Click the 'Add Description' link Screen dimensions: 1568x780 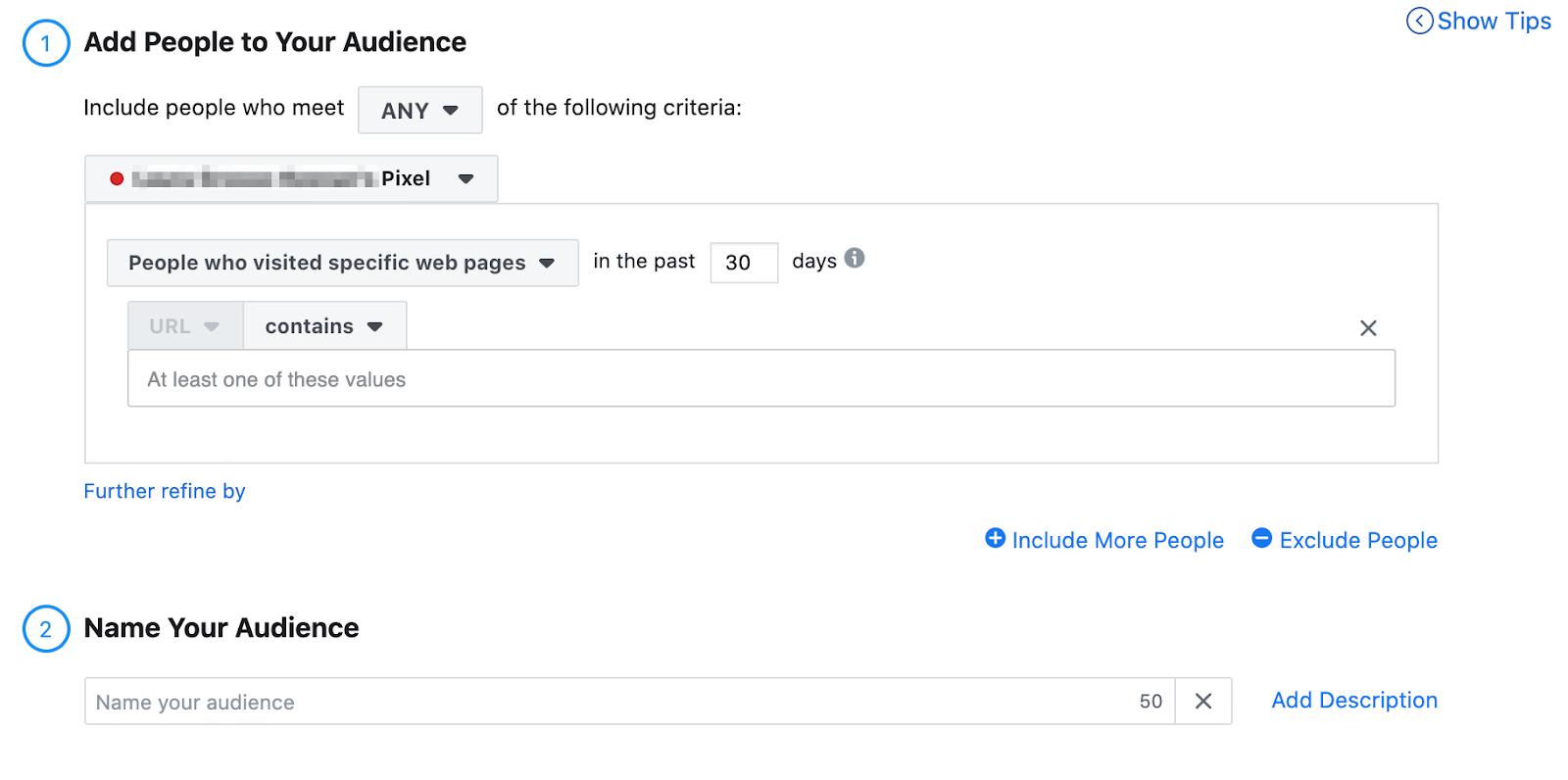[1354, 701]
